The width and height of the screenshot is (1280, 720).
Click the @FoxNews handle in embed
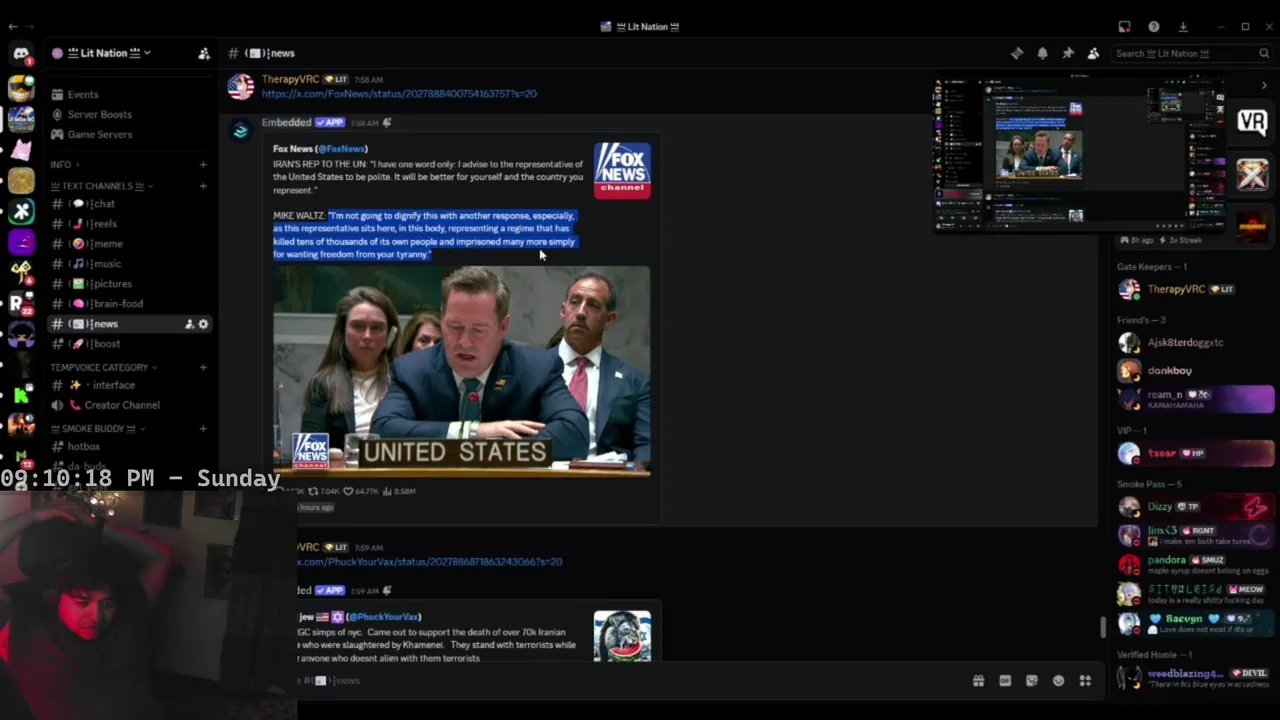pos(342,149)
